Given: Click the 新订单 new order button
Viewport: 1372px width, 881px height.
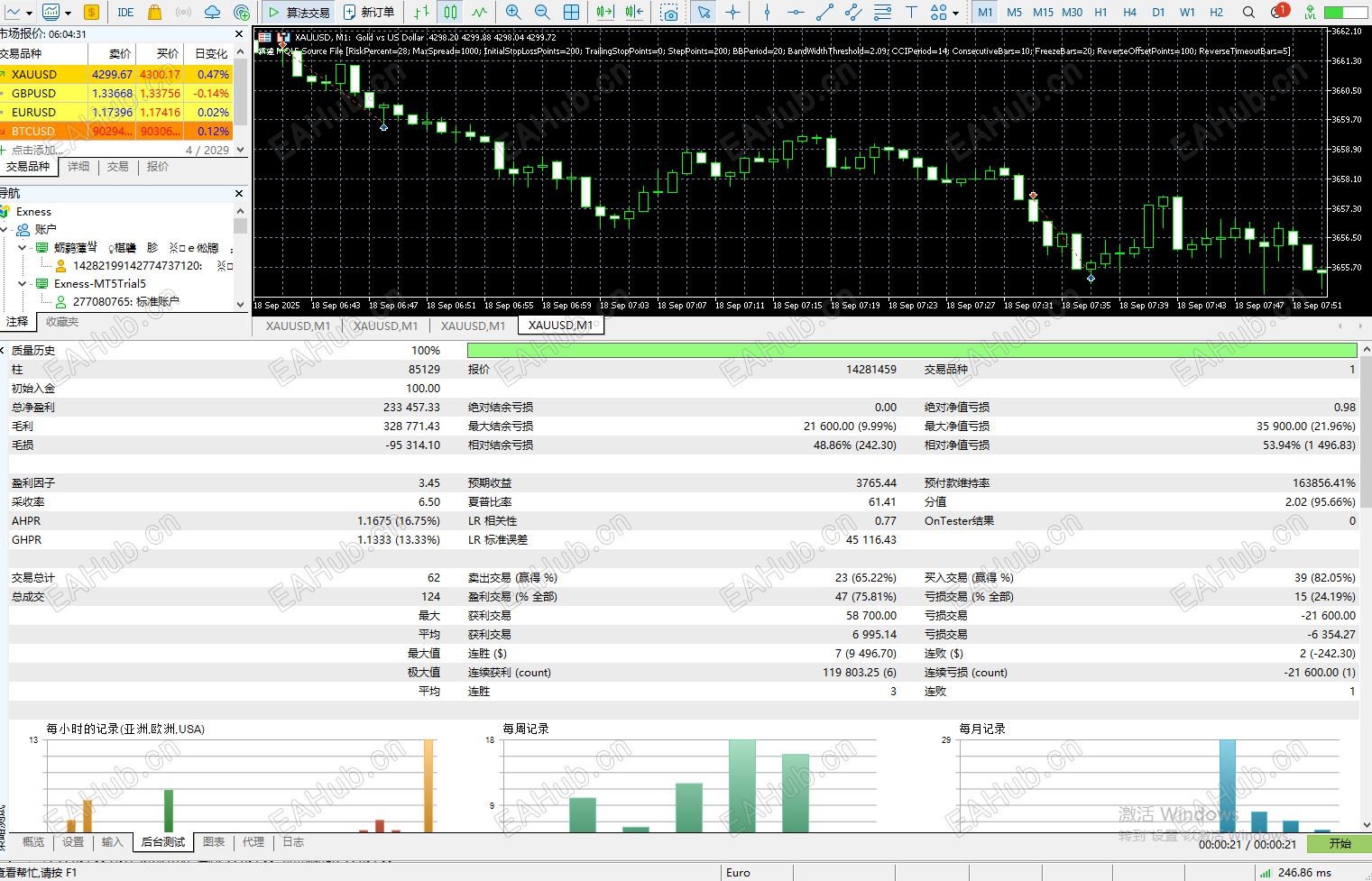Looking at the screenshot, I should pos(369,13).
